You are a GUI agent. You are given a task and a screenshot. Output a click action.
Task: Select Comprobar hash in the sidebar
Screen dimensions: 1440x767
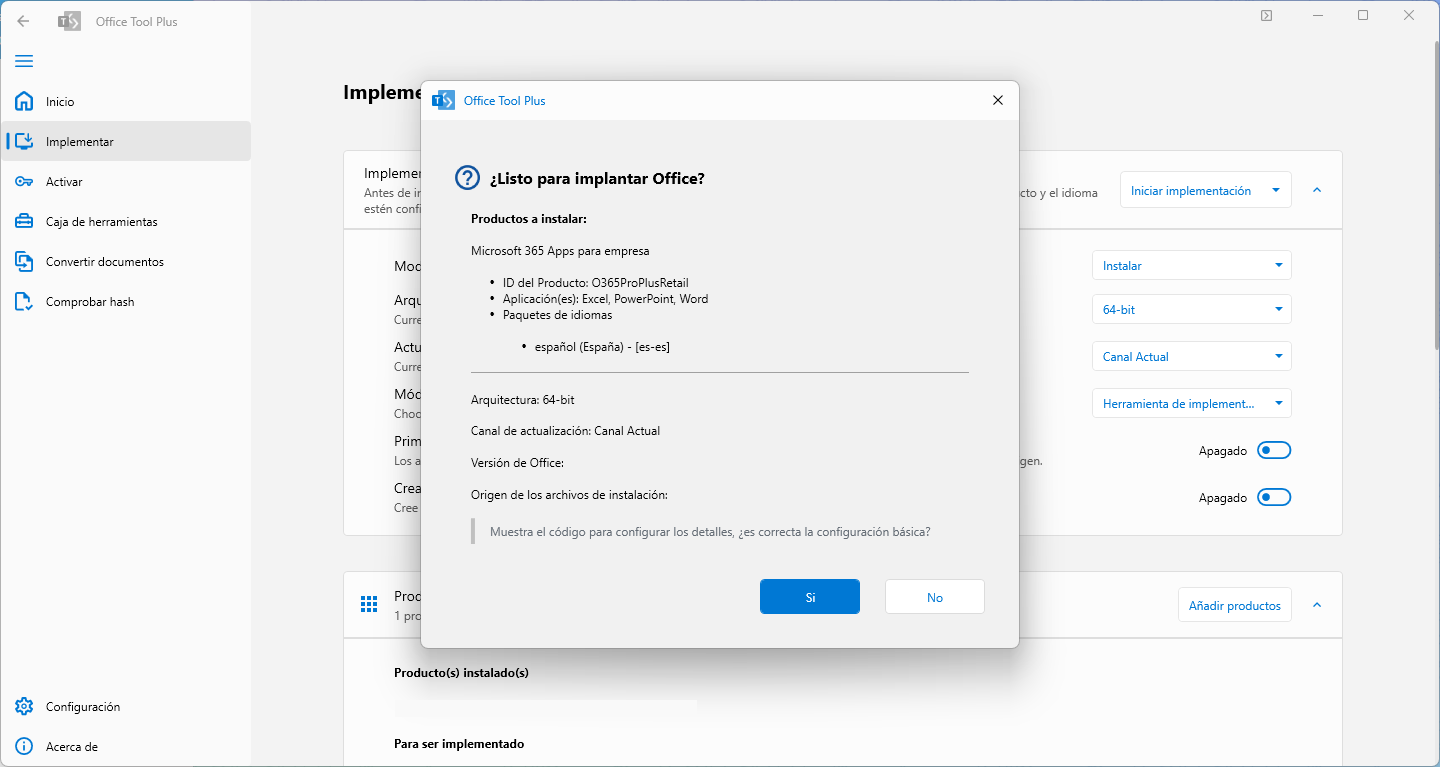coord(126,301)
